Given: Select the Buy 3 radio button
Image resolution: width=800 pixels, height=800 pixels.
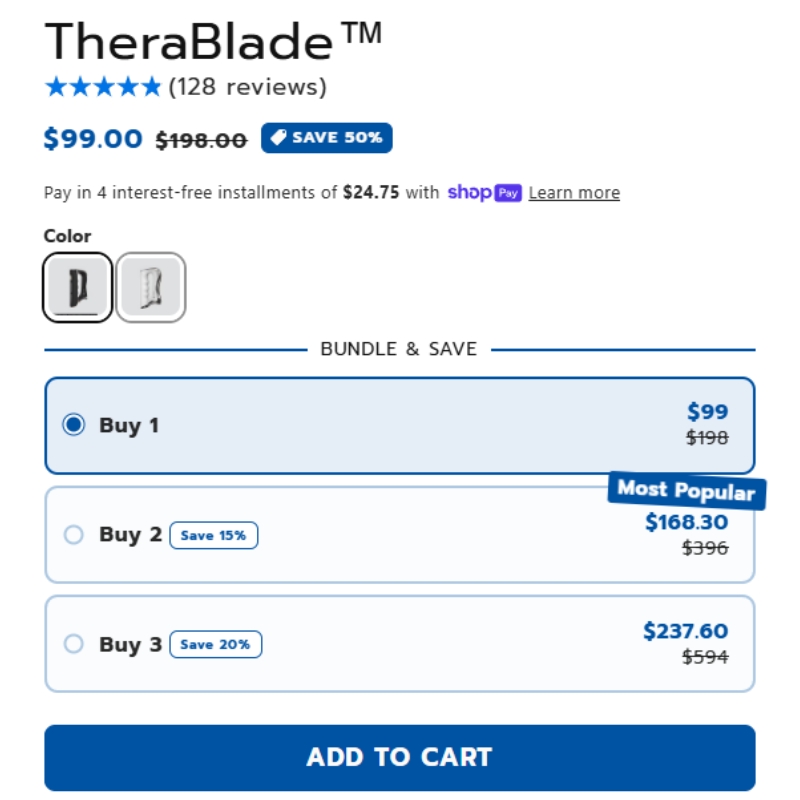Looking at the screenshot, I should (73, 643).
